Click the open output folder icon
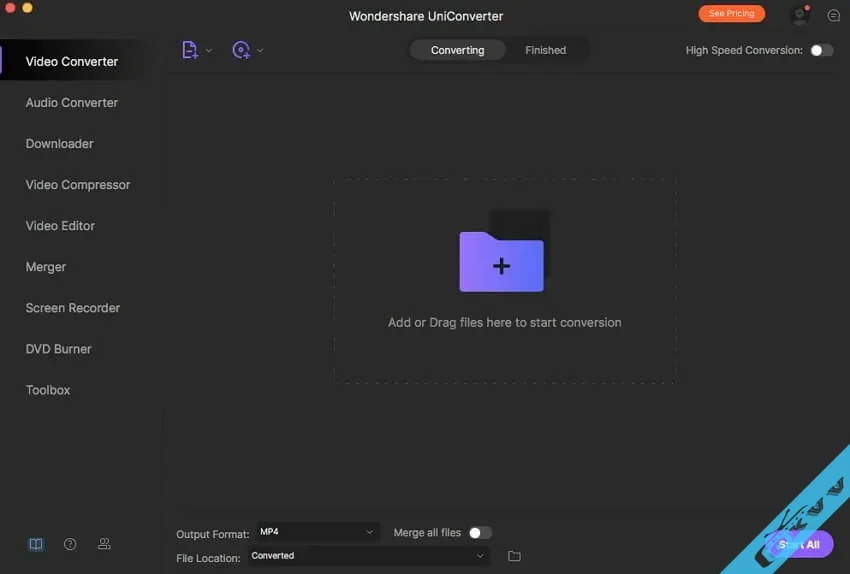The height and width of the screenshot is (574, 850). click(x=514, y=556)
